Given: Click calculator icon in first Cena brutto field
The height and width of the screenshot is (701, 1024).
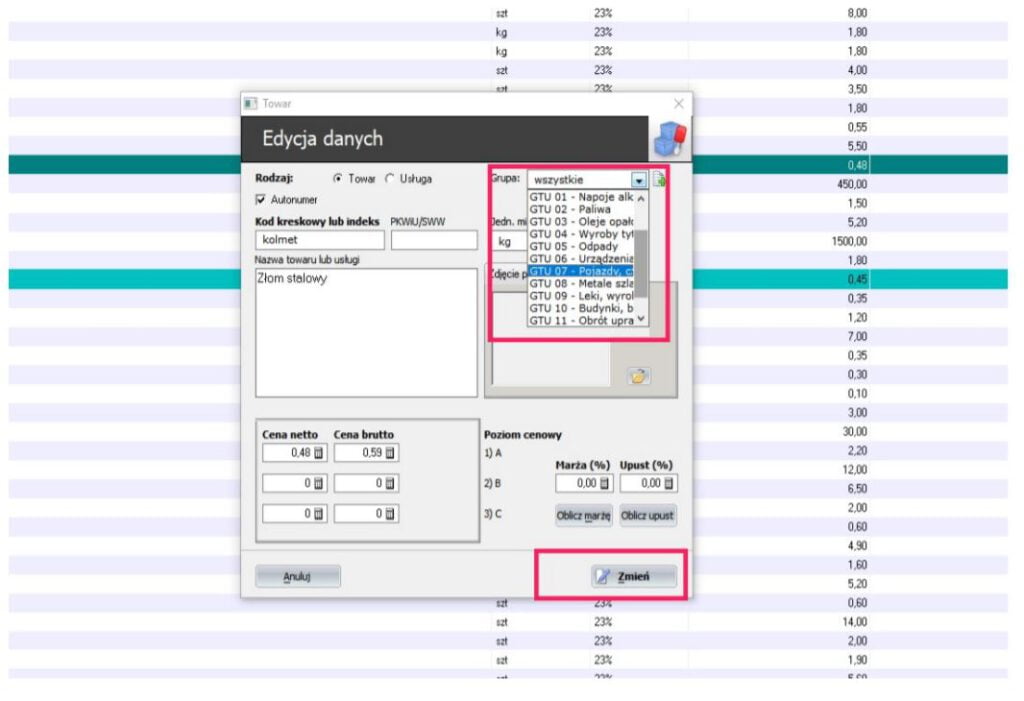Looking at the screenshot, I should point(390,453).
